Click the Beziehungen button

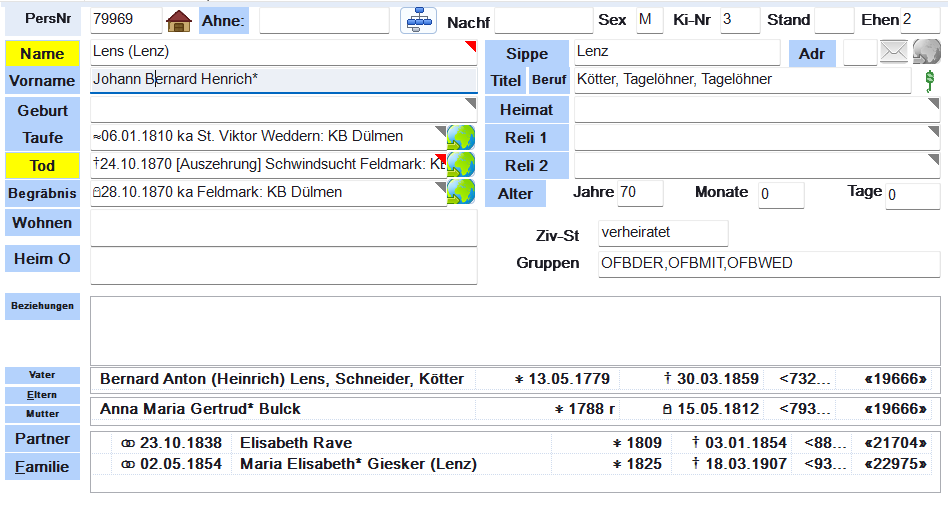pyautogui.click(x=42, y=306)
